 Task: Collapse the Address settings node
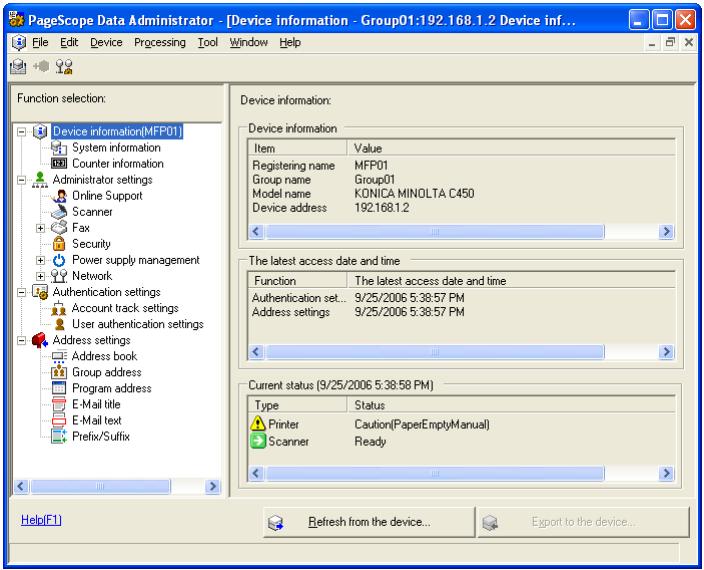click(22, 341)
